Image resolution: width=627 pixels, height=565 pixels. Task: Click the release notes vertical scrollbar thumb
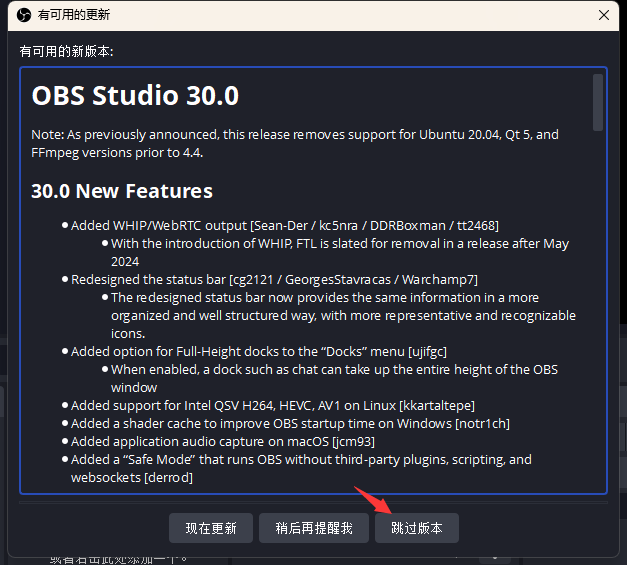[598, 102]
